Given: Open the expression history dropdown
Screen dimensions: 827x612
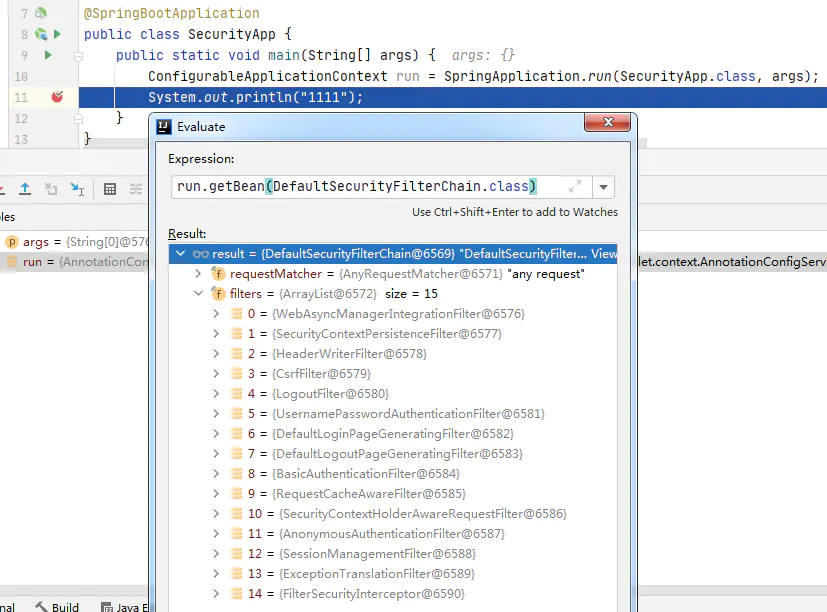Looking at the screenshot, I should coord(603,187).
